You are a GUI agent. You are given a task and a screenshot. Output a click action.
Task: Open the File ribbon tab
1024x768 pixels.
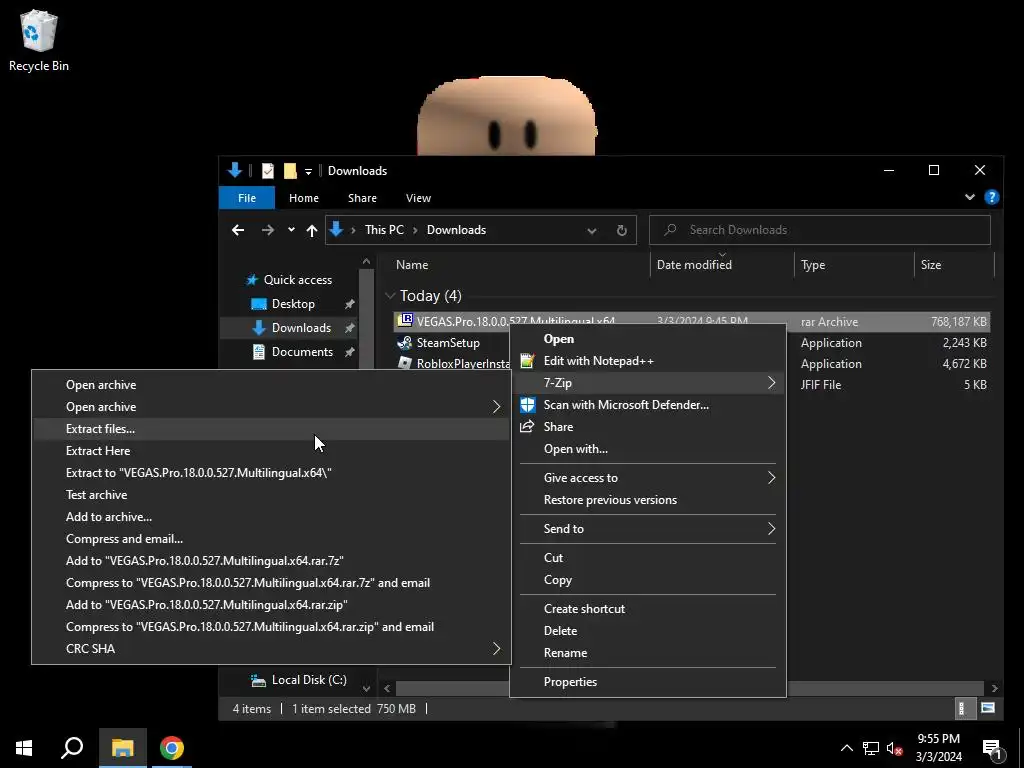(247, 198)
